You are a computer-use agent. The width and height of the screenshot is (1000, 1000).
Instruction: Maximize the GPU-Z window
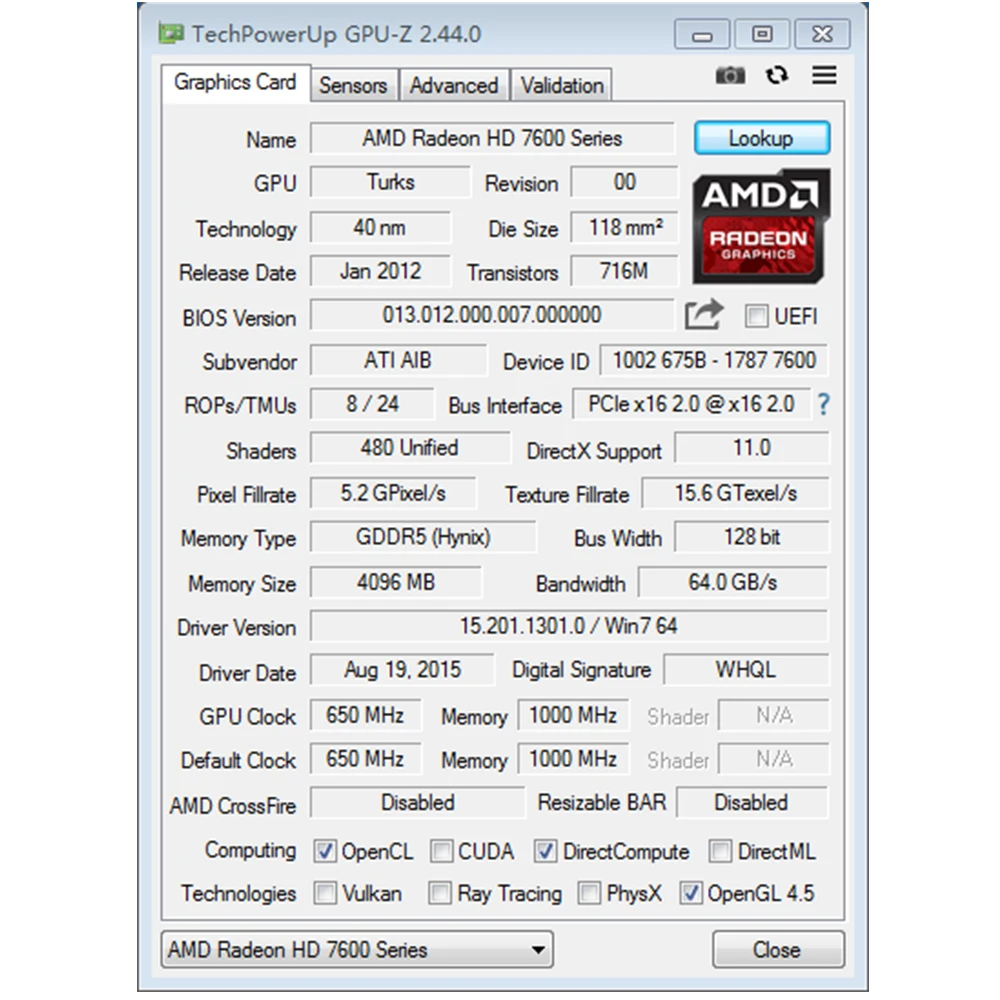[762, 34]
